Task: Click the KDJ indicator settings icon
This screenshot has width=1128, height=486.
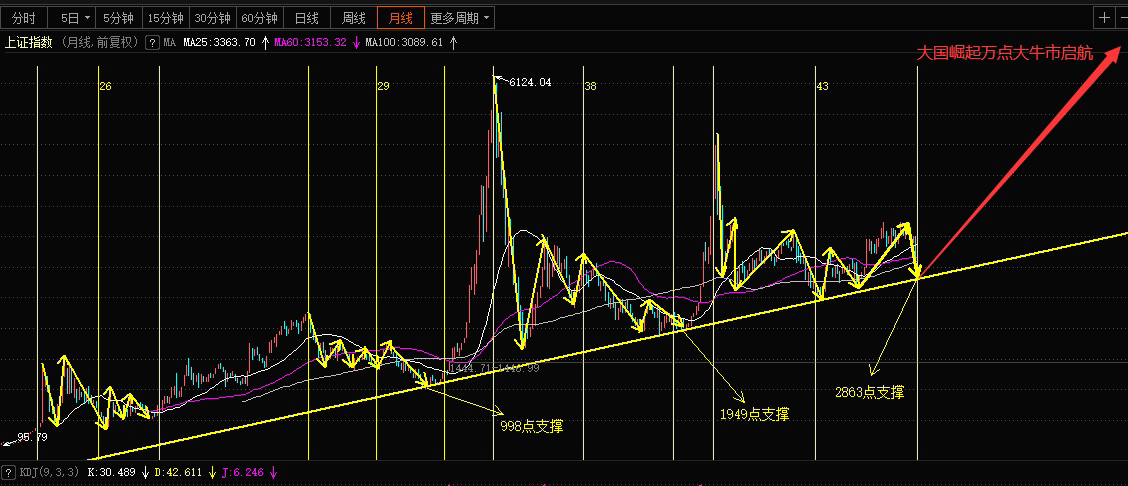Action: [9, 473]
